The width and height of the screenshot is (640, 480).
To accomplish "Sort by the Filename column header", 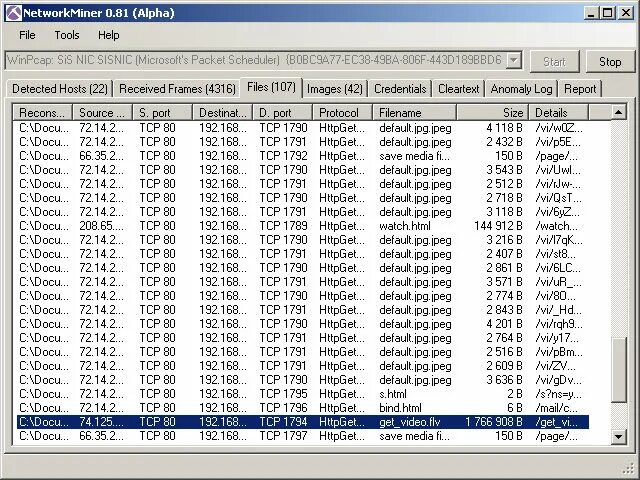I will (x=414, y=112).
